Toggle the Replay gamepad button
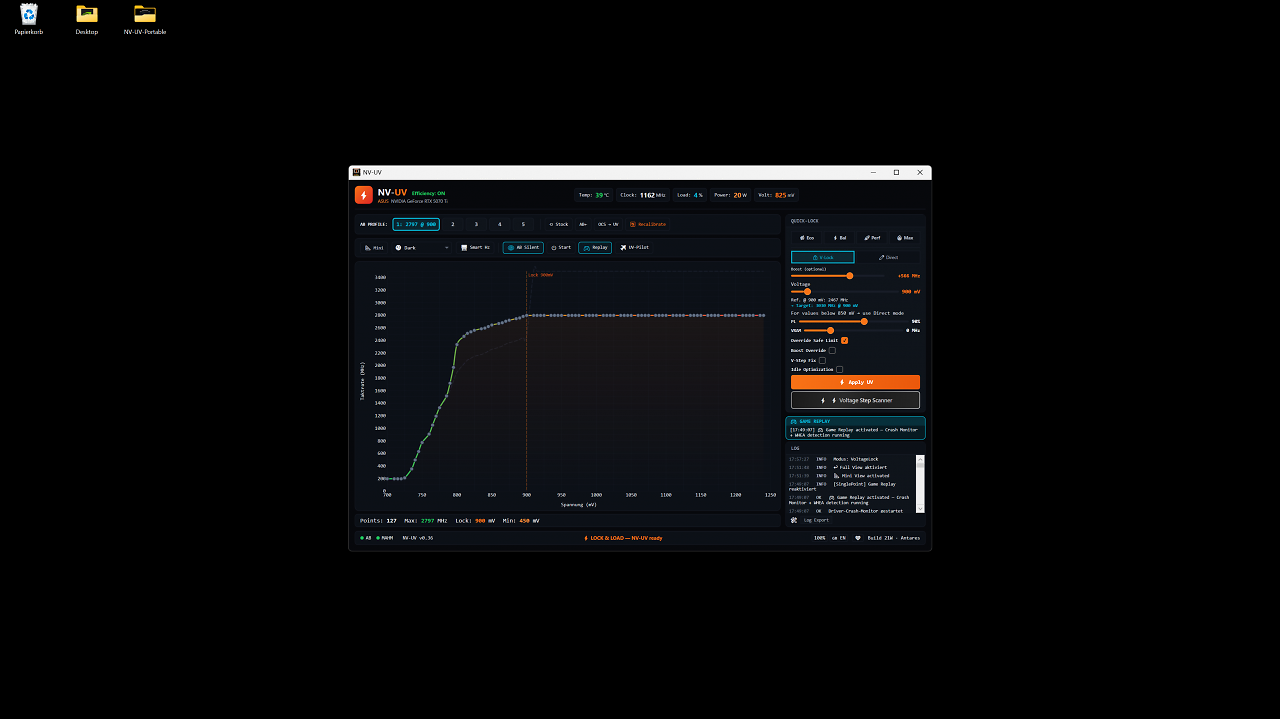This screenshot has width=1280, height=719. click(x=595, y=247)
